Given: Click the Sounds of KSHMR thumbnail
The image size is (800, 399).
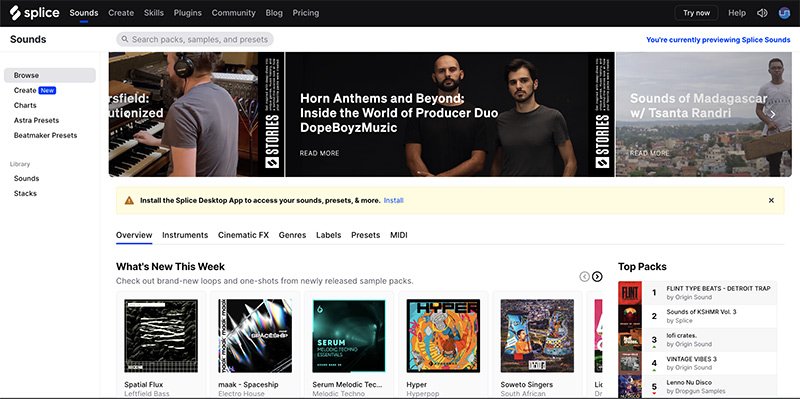Looking at the screenshot, I should click(x=630, y=316).
